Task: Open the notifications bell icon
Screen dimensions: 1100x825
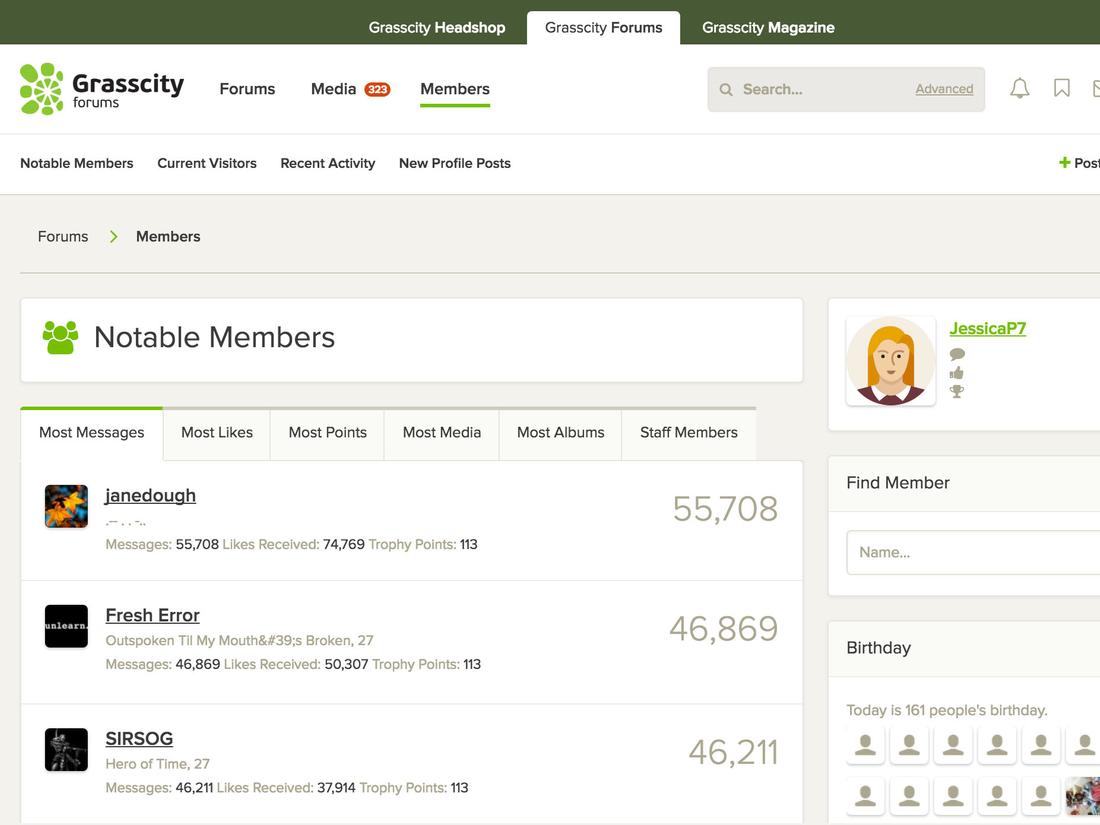Action: pos(1019,89)
